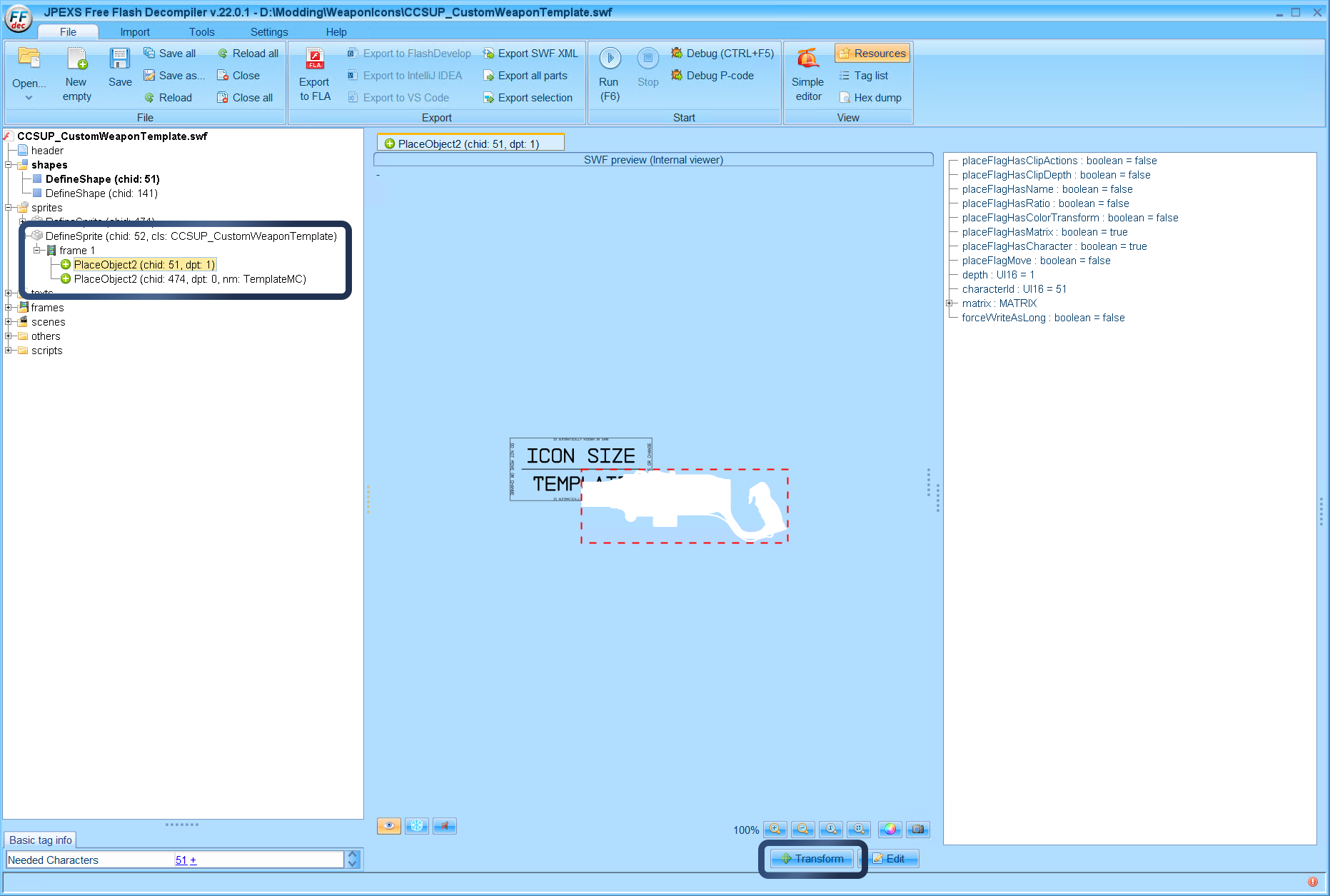The image size is (1330, 896).
Task: Run the SWF with the Run (F6) button
Action: 610,59
